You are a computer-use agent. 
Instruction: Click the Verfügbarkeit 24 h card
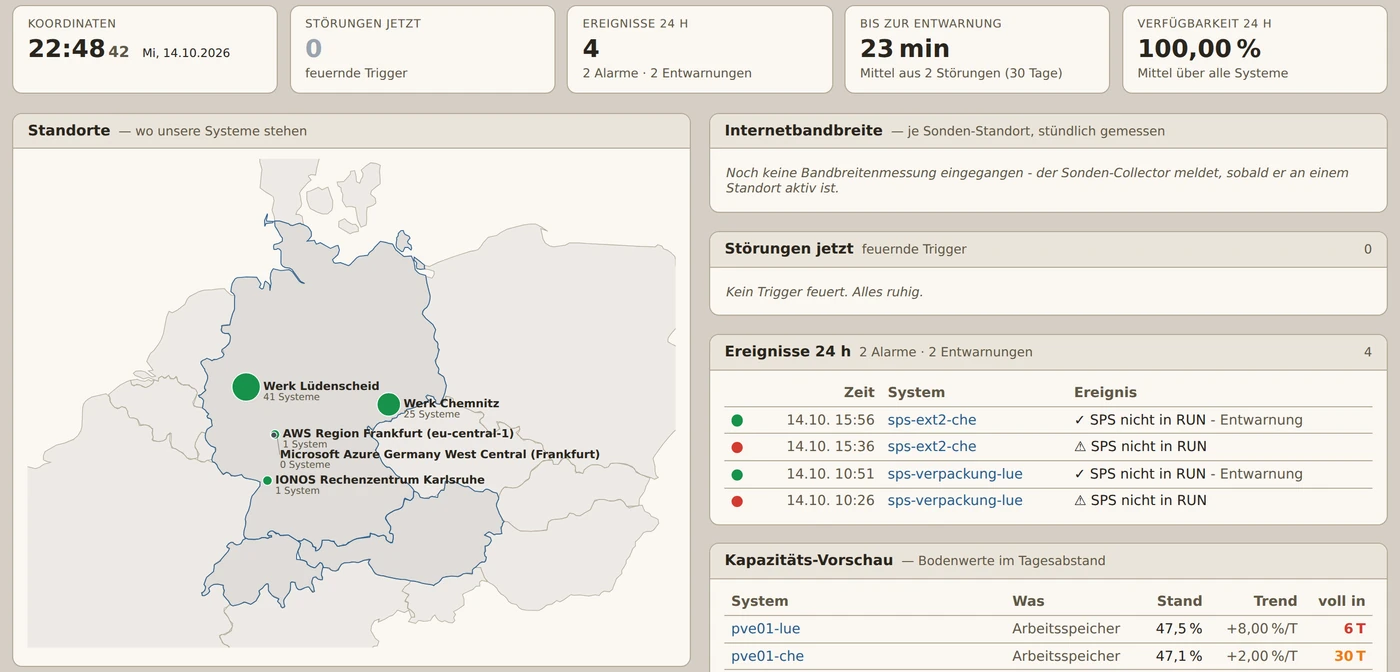[1255, 50]
